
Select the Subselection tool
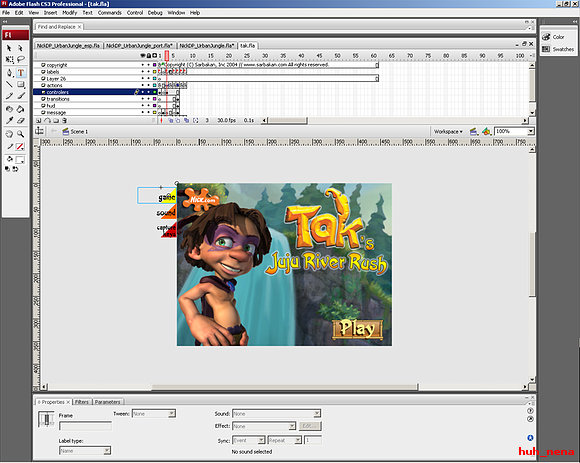[x=21, y=48]
